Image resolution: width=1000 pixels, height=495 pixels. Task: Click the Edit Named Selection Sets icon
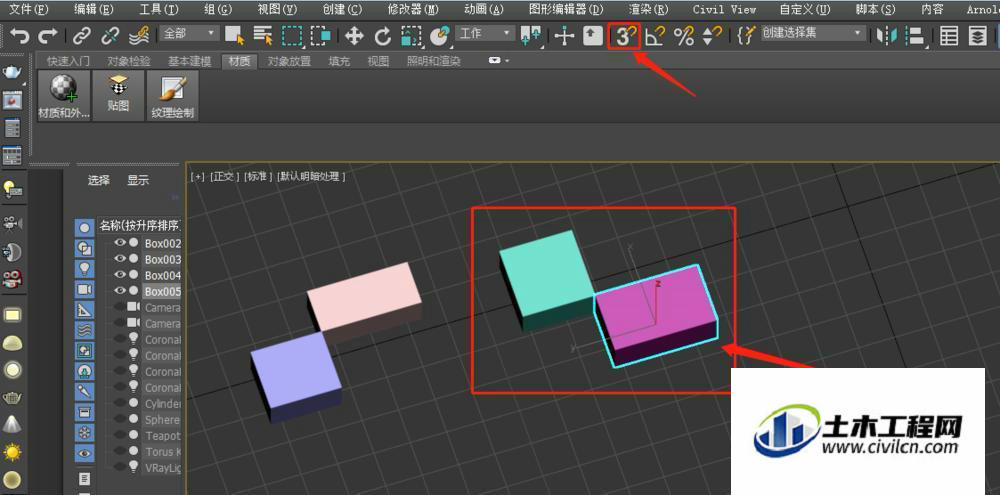pyautogui.click(x=745, y=36)
